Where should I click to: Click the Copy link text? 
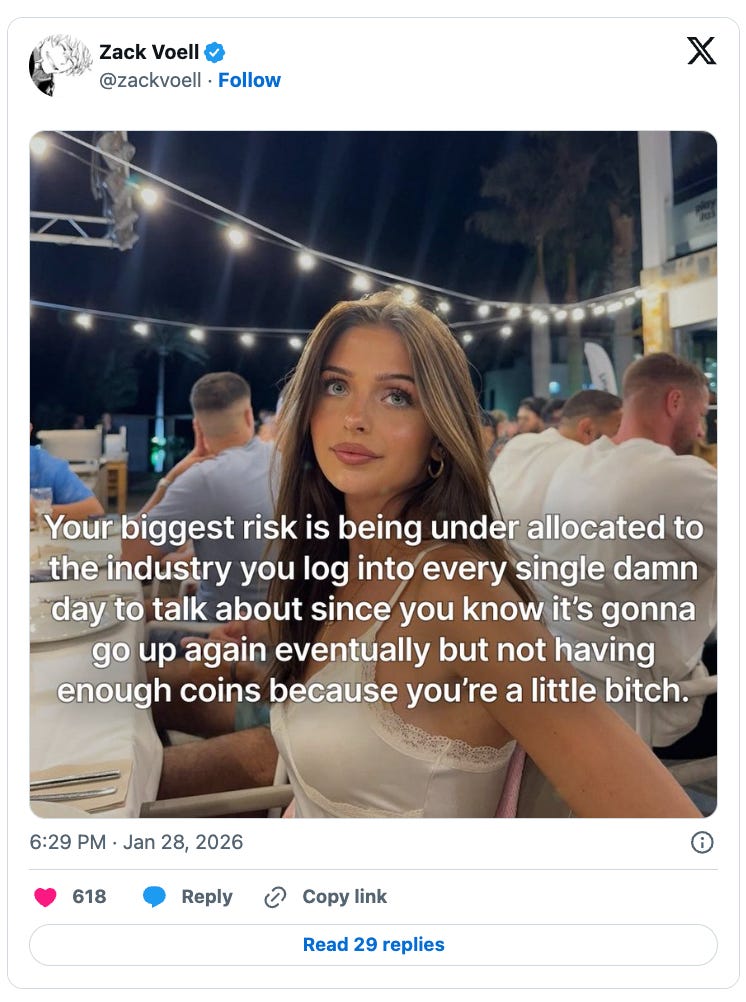pyautogui.click(x=345, y=897)
